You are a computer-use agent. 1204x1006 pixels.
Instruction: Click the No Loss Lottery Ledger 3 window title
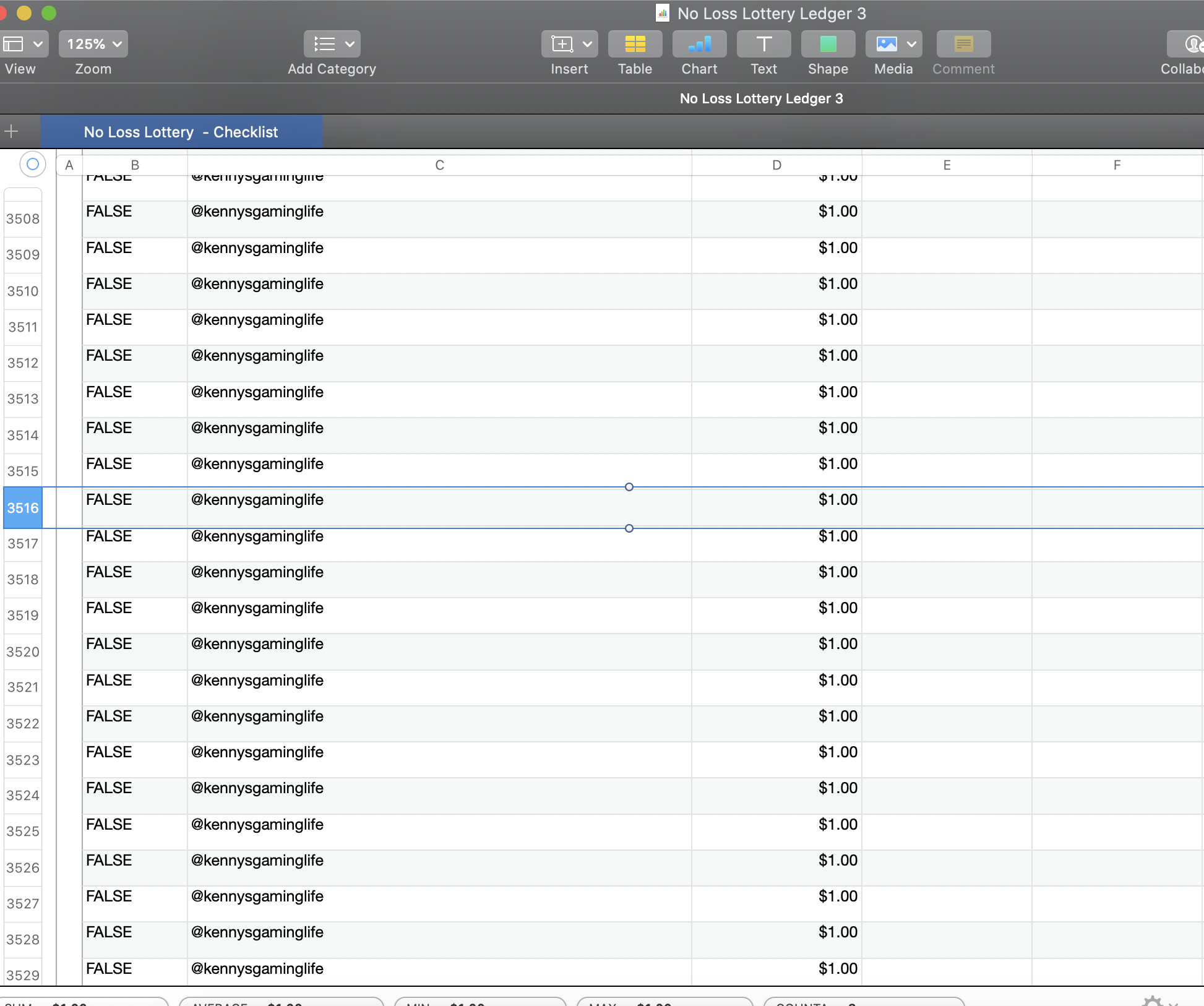[772, 14]
